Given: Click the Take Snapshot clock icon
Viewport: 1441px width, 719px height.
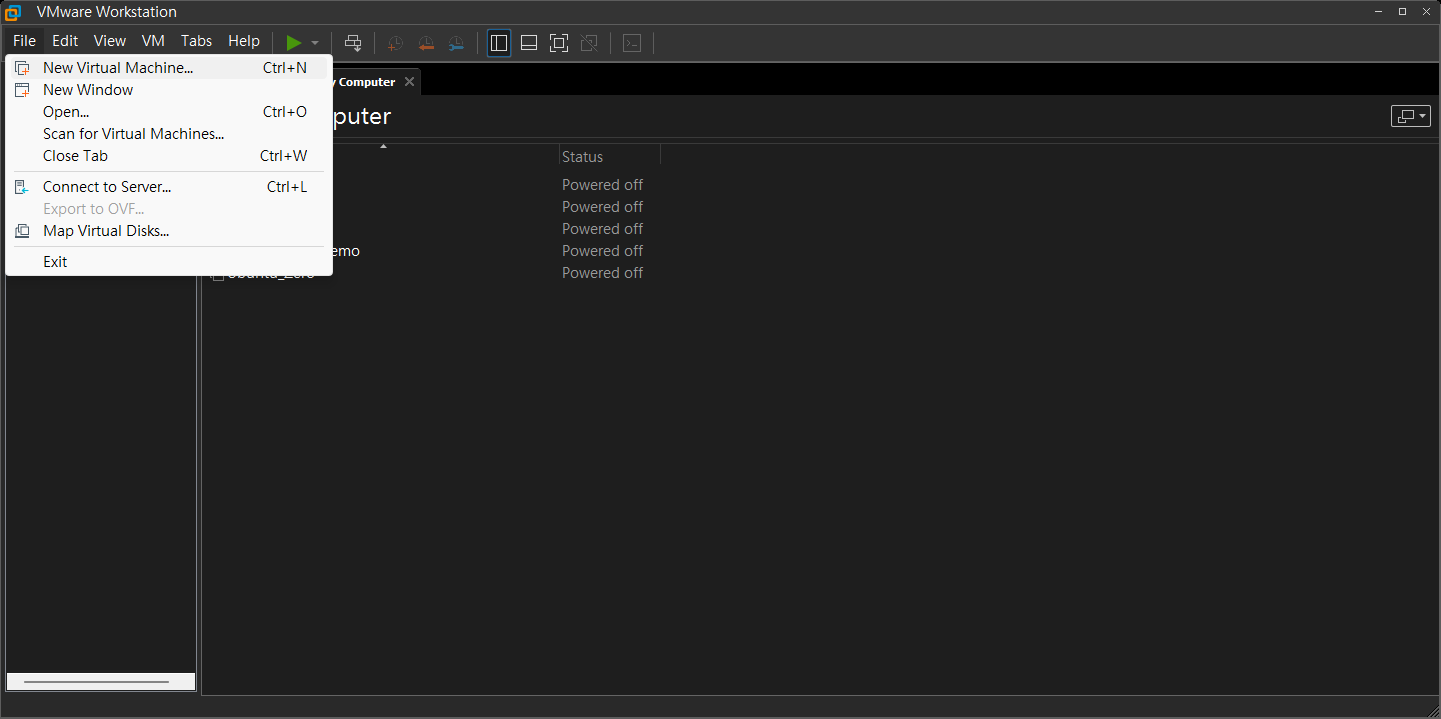Looking at the screenshot, I should click(396, 42).
